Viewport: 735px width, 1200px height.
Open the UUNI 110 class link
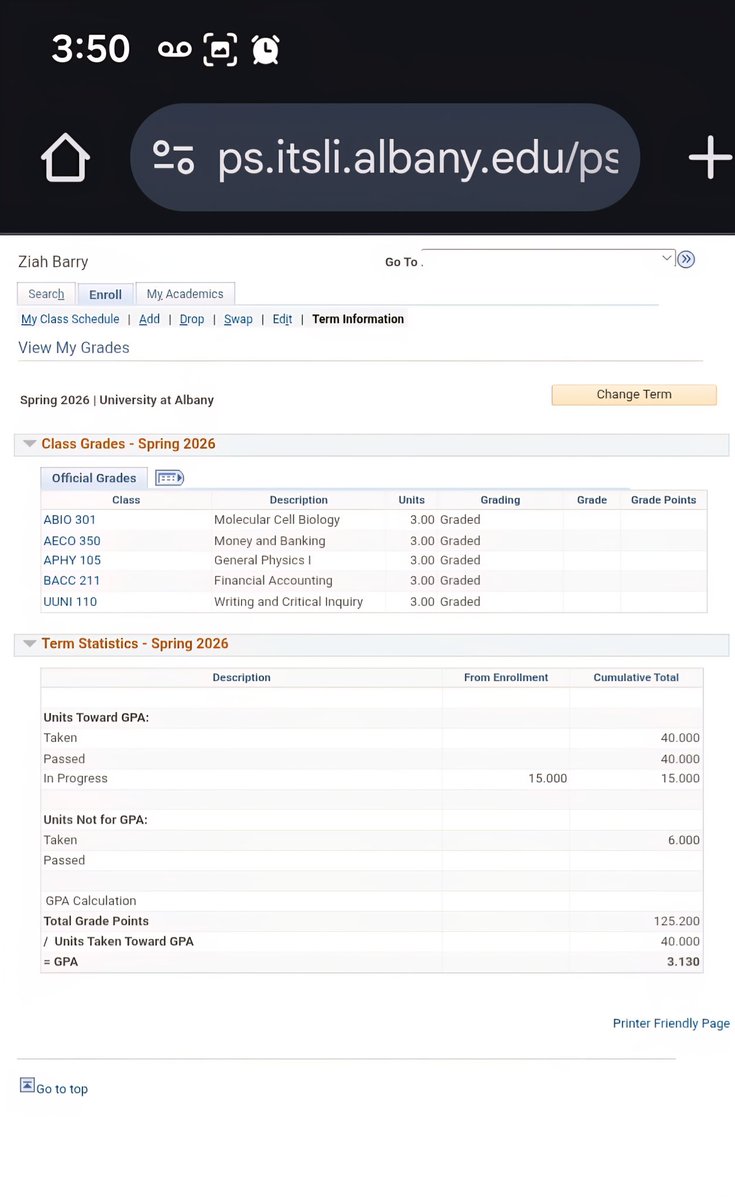pyautogui.click(x=70, y=602)
